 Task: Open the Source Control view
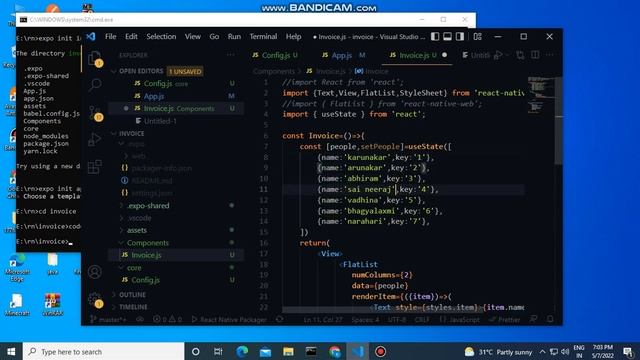point(95,112)
